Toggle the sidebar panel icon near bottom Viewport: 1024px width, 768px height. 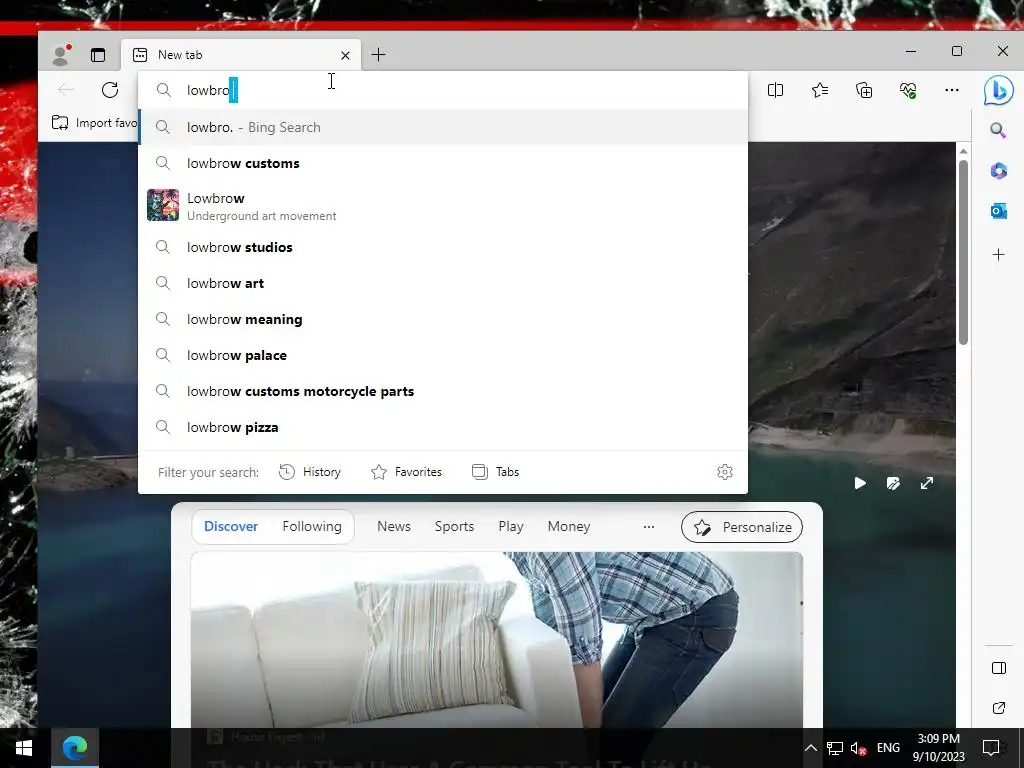tap(999, 668)
